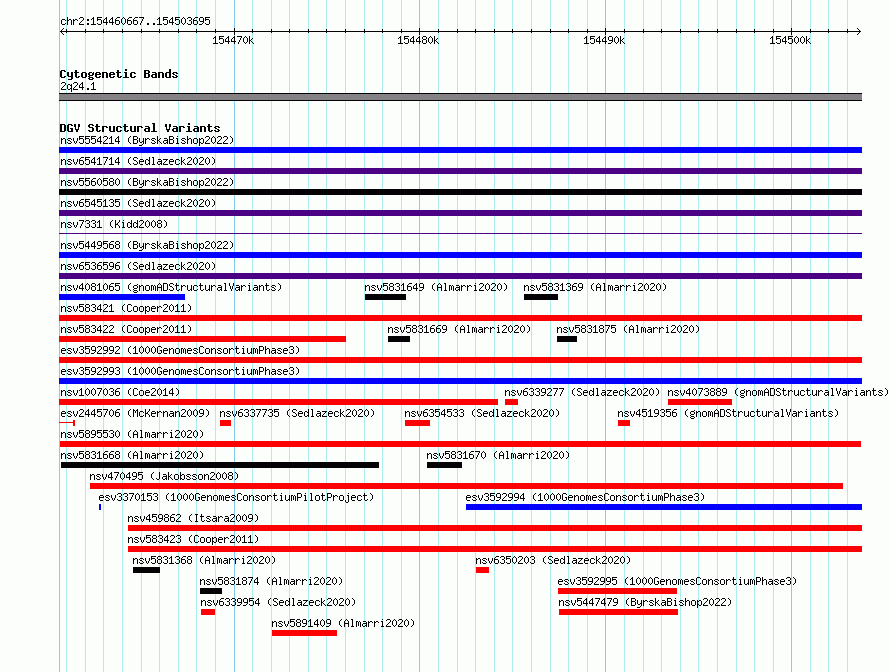Select nsv5831368 (Almarri2020) label
Viewport: 890px width, 672px height.
[x=204, y=560]
